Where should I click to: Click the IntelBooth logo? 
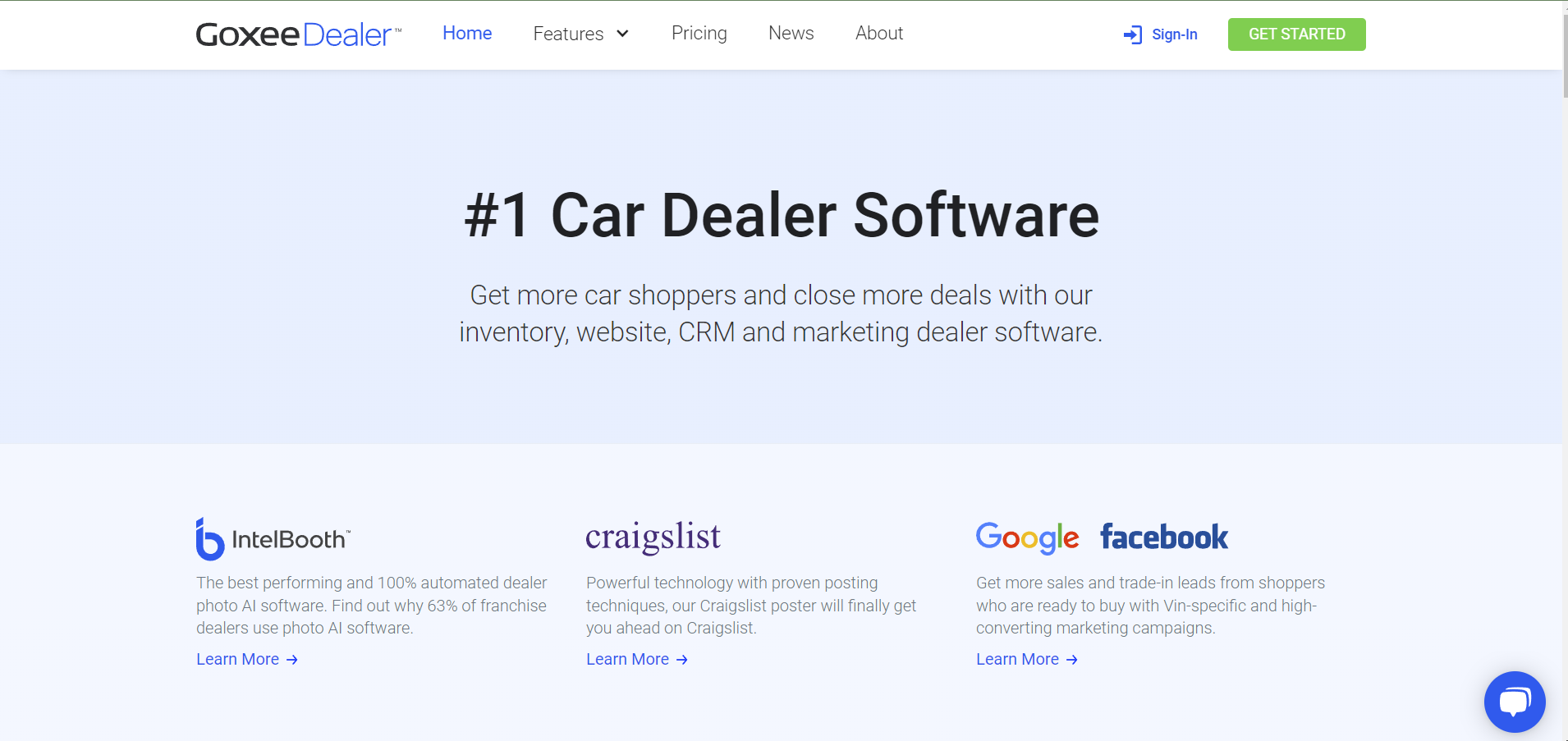coord(273,537)
